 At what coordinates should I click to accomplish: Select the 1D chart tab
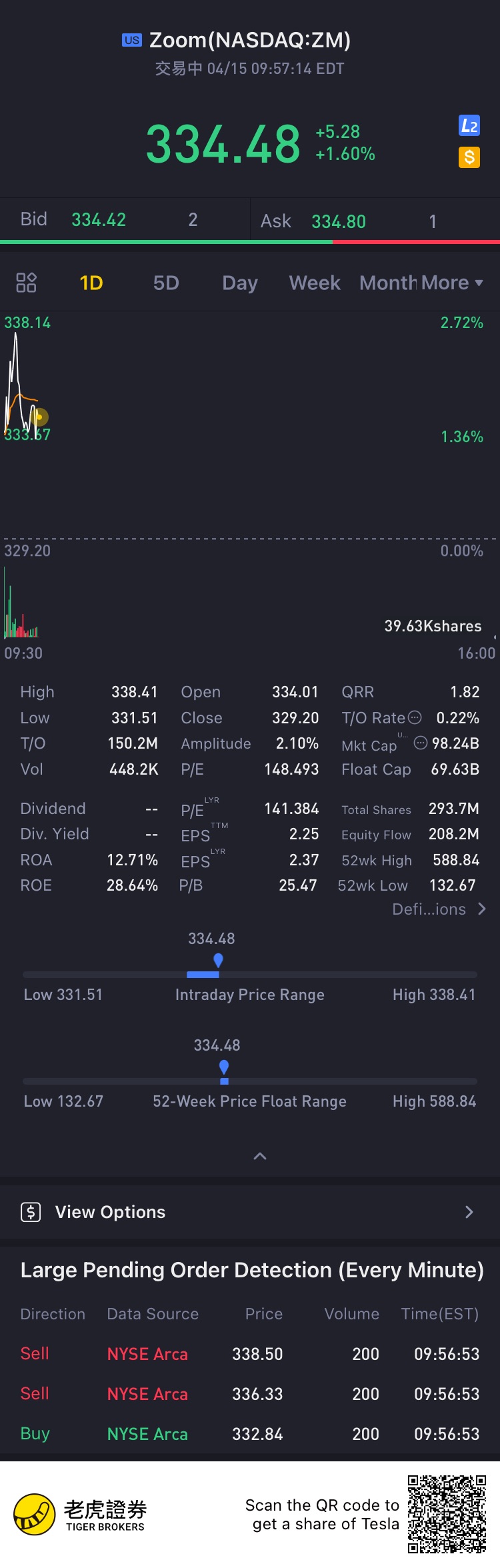[x=91, y=283]
